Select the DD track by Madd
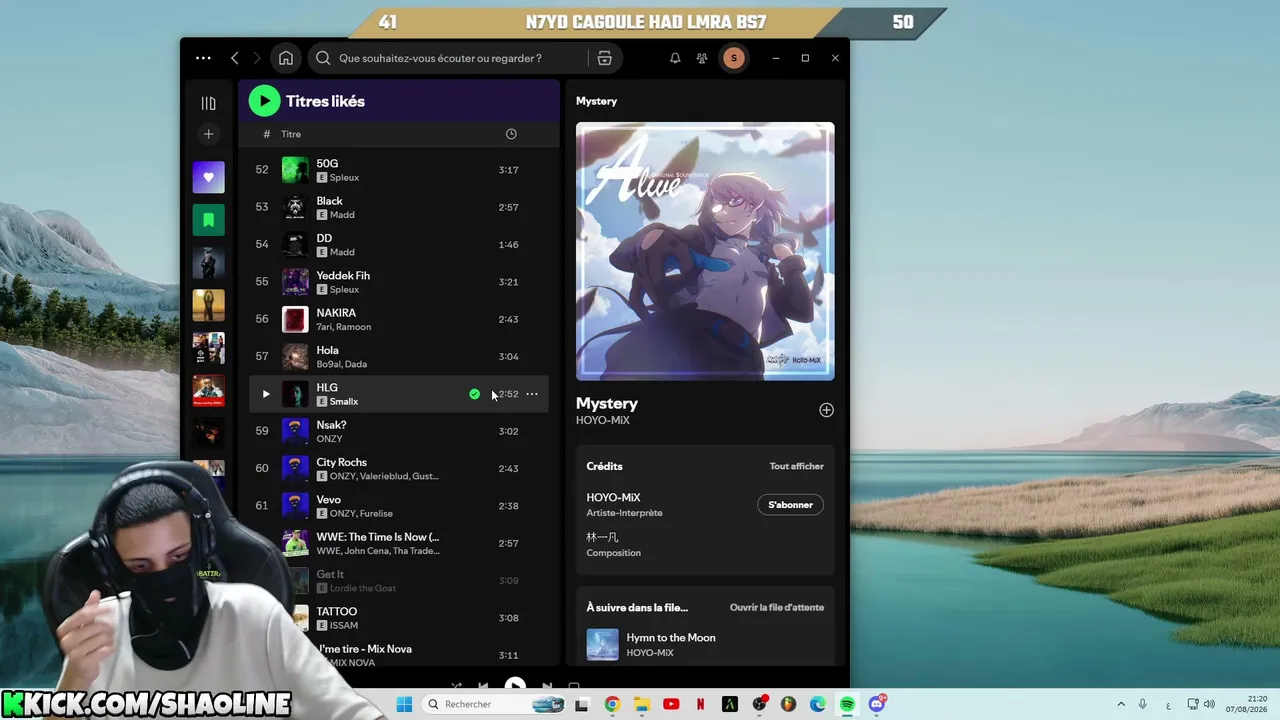This screenshot has width=1280, height=720. pyautogui.click(x=399, y=244)
